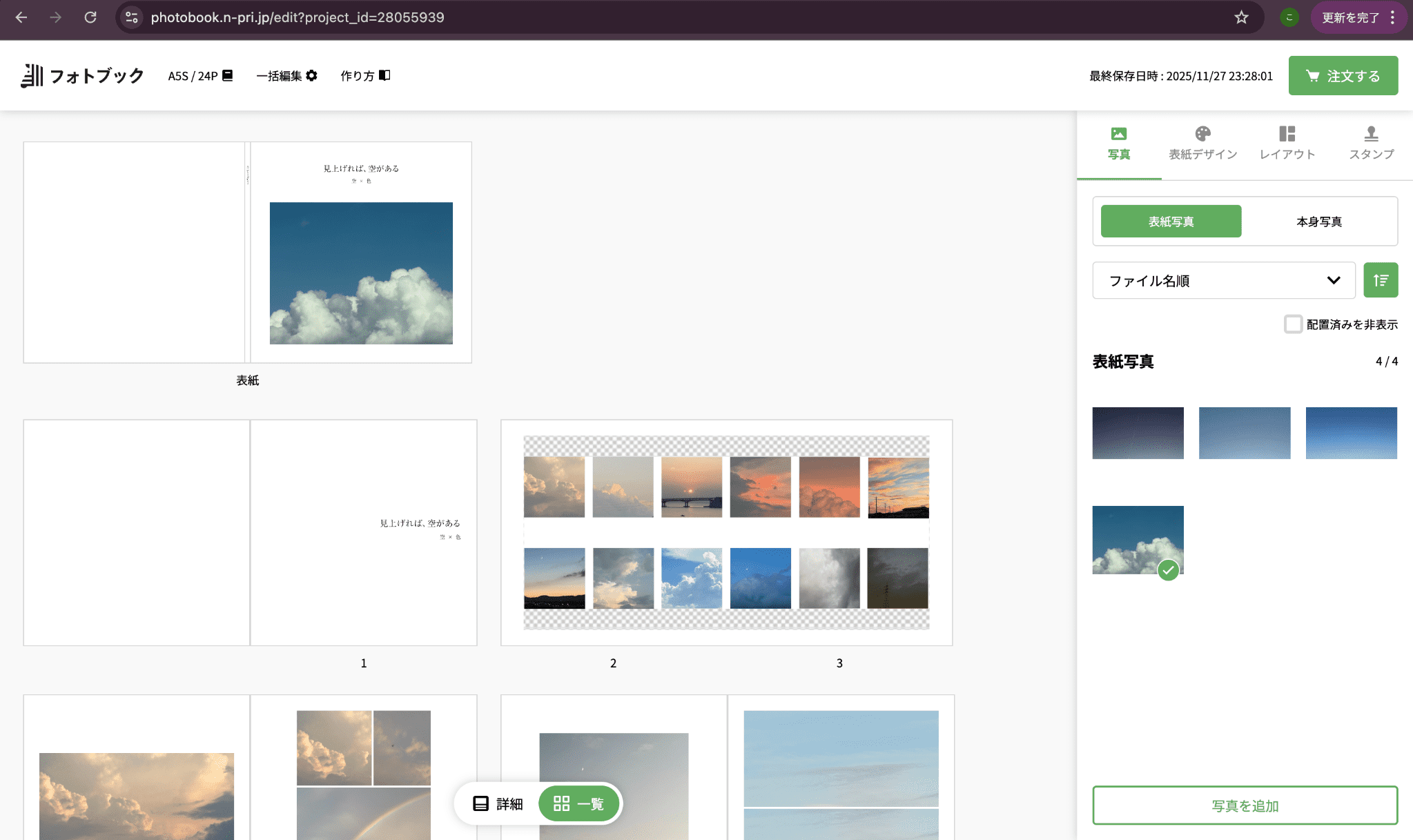The width and height of the screenshot is (1413, 840).
Task: Open the A5S / 24P size selector
Action: coord(200,75)
